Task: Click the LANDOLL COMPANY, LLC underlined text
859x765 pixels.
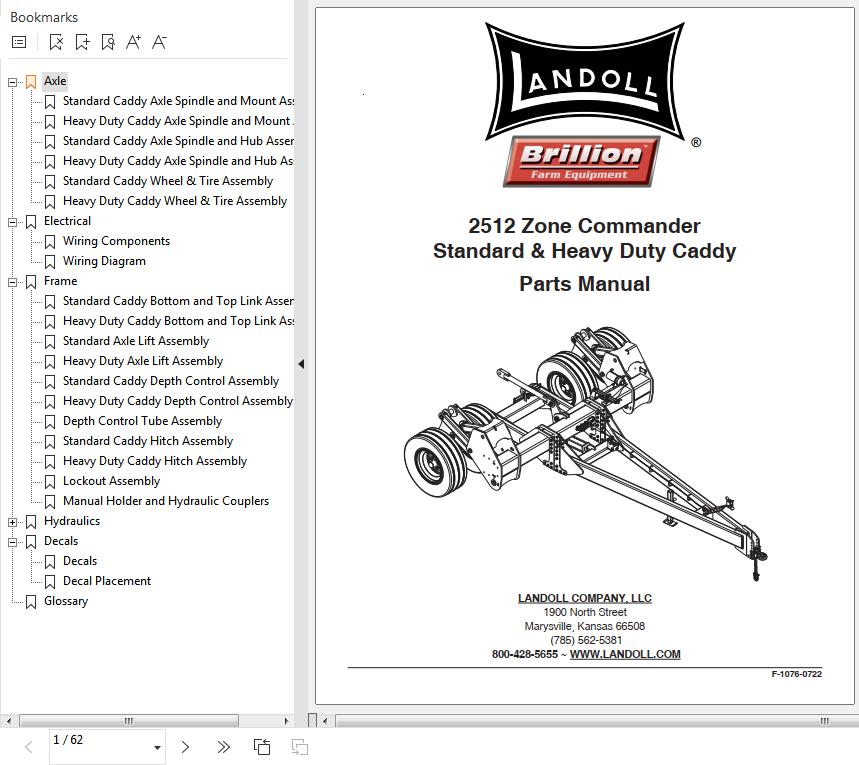Action: 585,598
